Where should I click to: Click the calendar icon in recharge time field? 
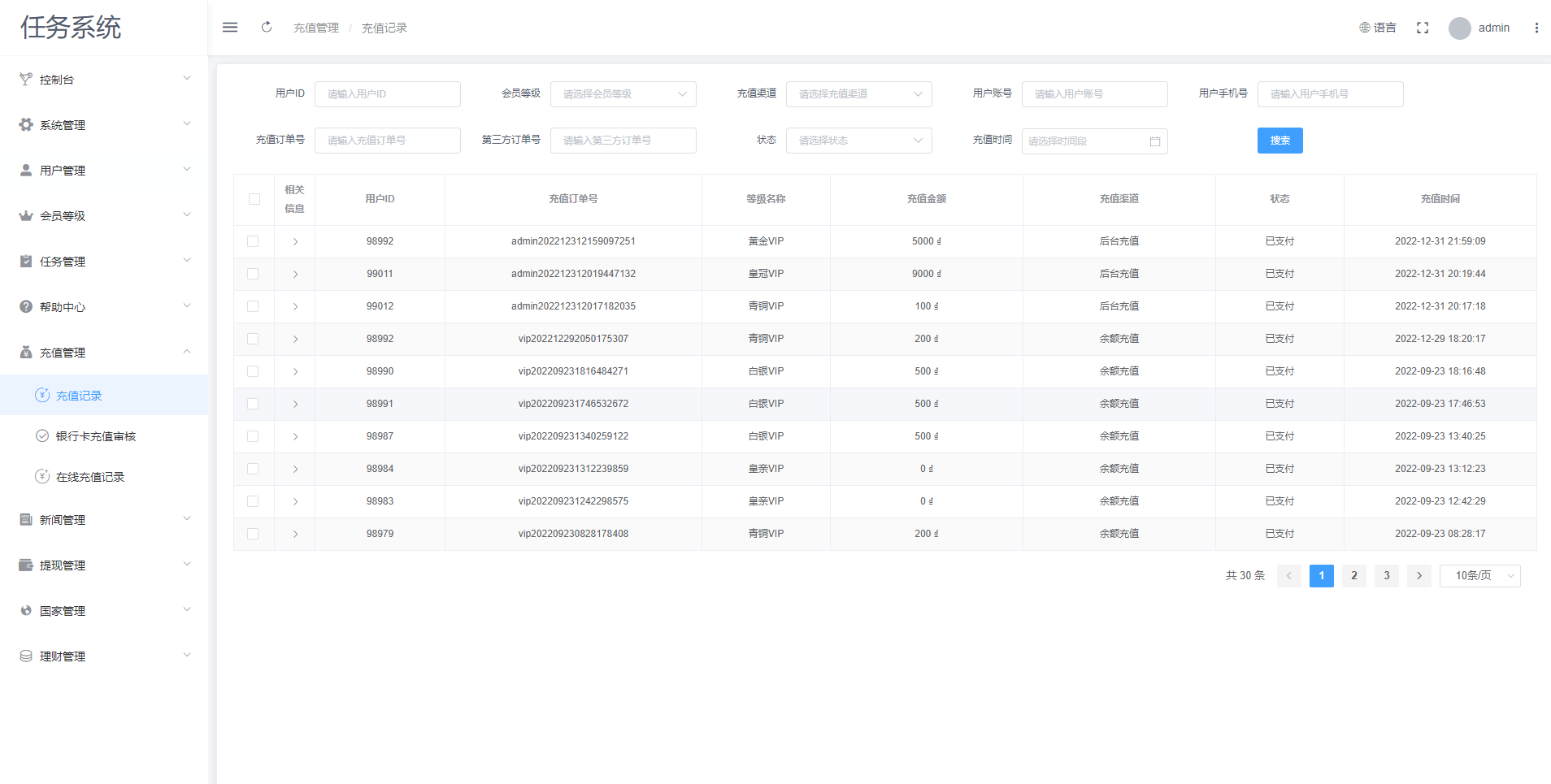coord(1155,141)
